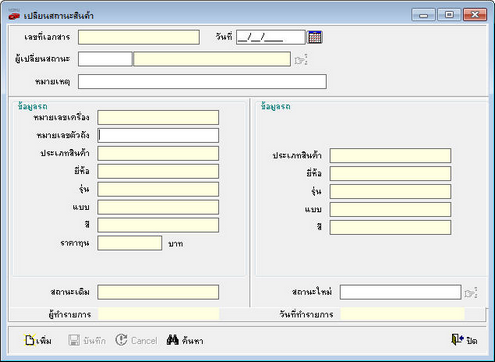Click the วันที่ทำรายการ status field
This screenshot has width=495, height=362.
point(402,314)
